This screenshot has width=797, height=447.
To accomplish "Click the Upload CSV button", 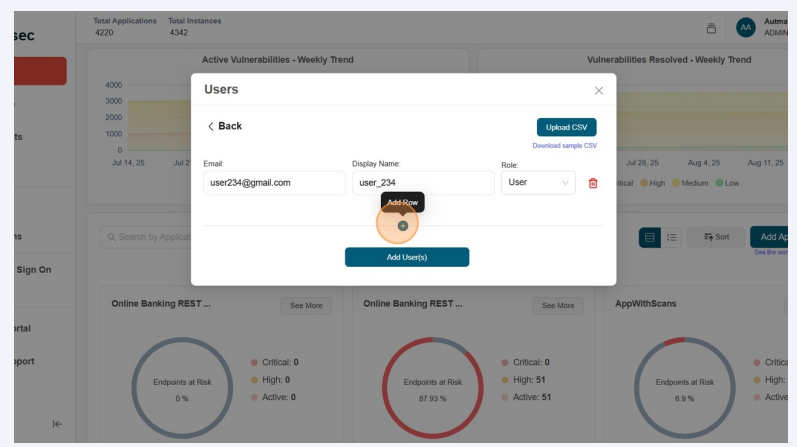I will tap(566, 127).
